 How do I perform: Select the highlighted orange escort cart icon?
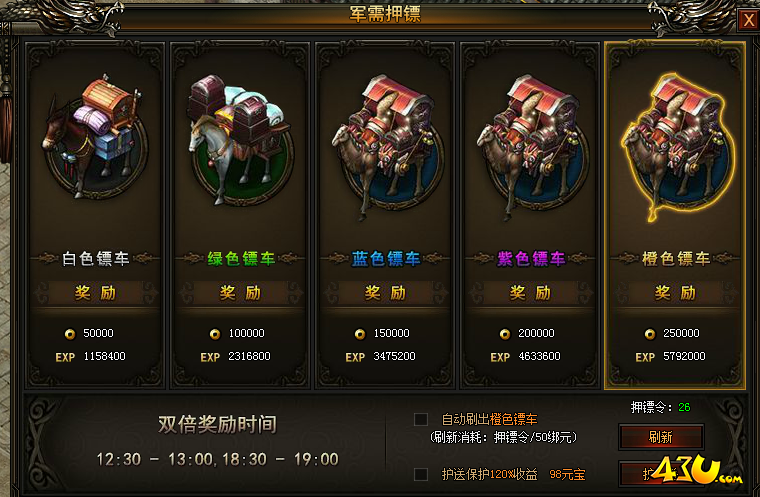pyautogui.click(x=677, y=145)
